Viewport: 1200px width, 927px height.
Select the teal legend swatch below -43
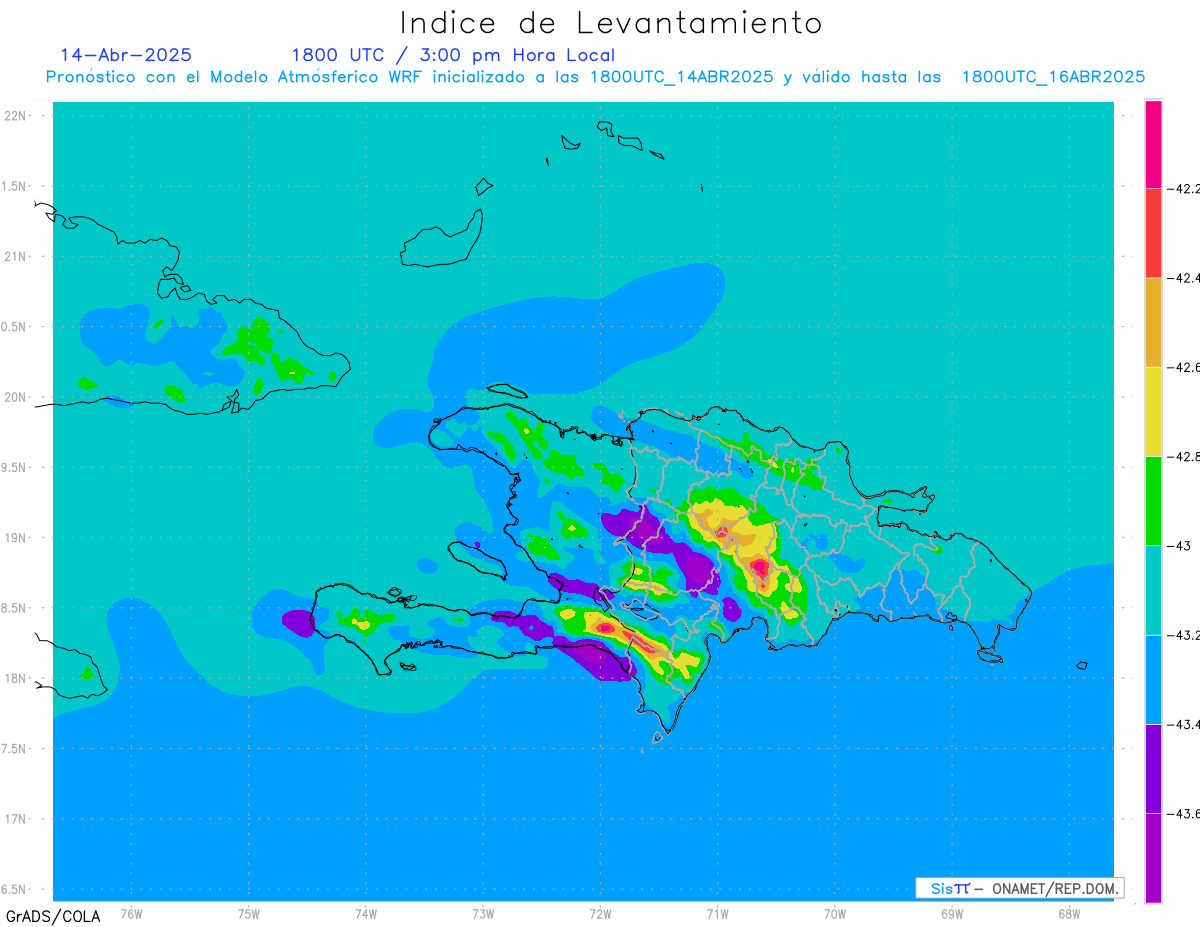point(1153,590)
